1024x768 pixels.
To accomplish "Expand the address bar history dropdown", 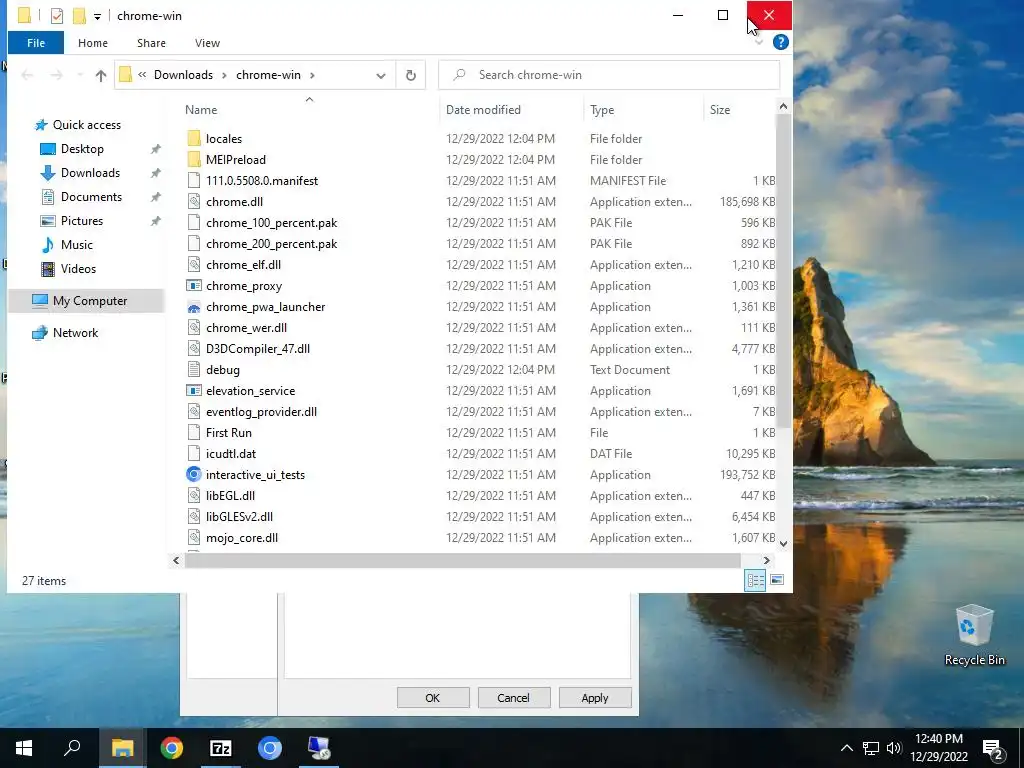I will pyautogui.click(x=381, y=75).
